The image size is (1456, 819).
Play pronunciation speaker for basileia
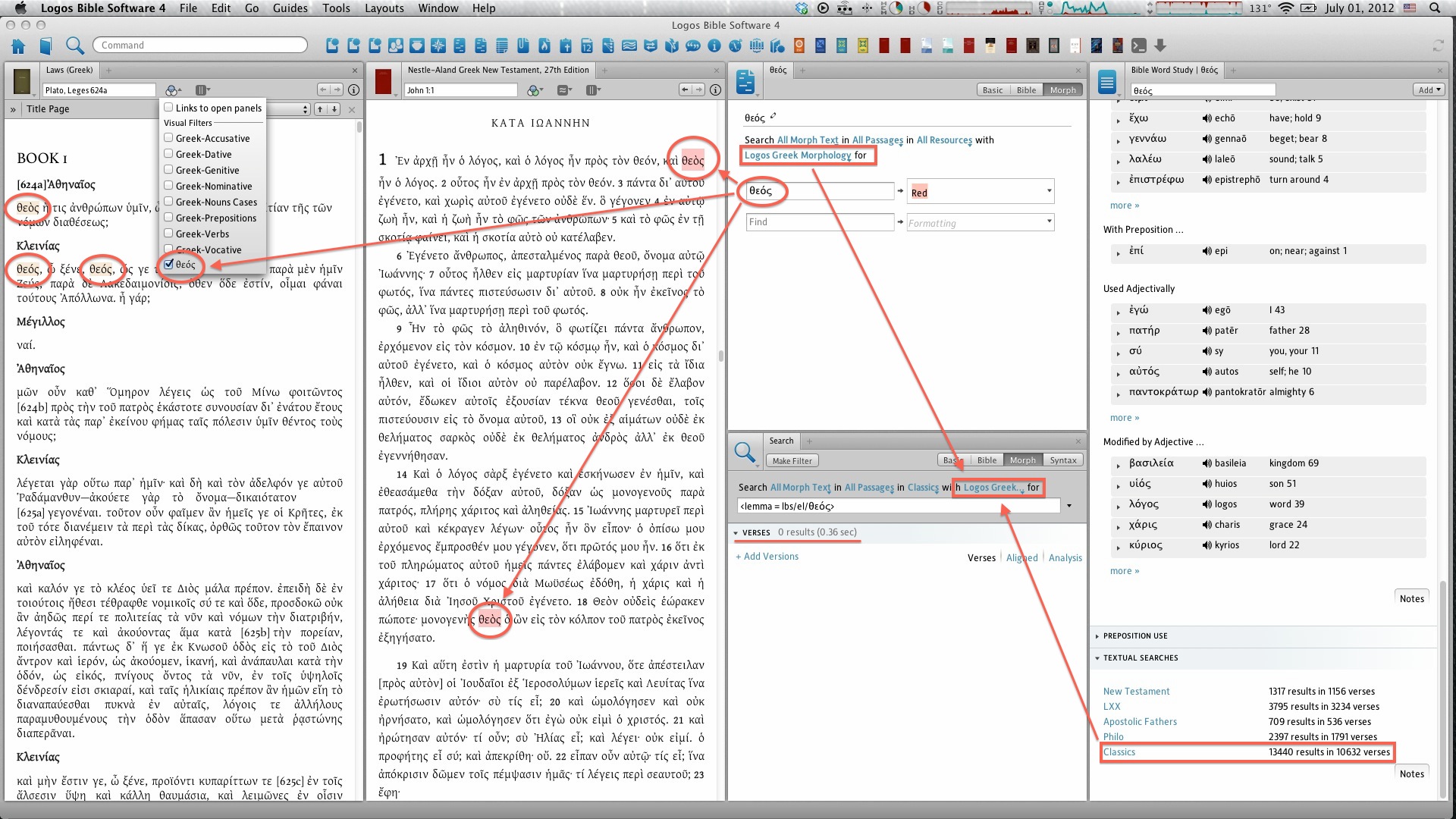(1207, 463)
